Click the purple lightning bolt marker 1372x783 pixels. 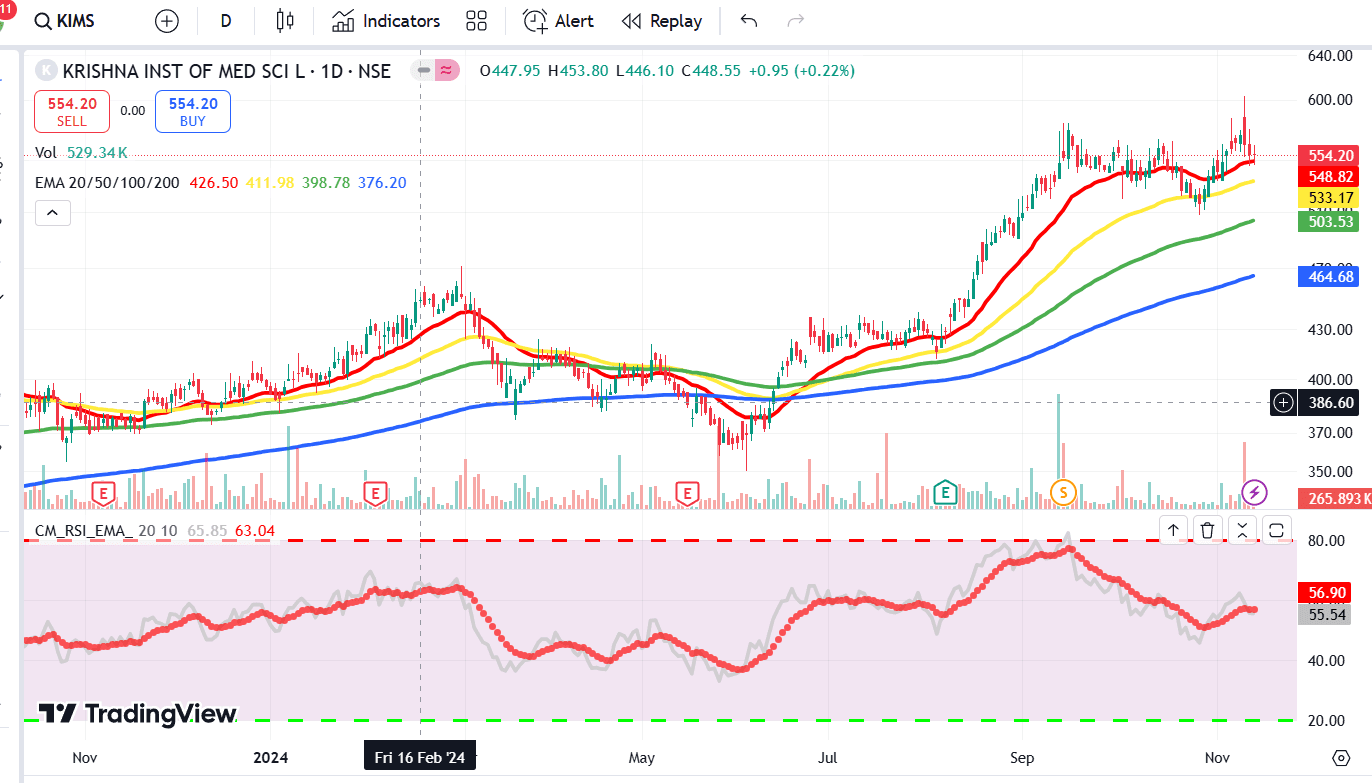tap(1254, 491)
